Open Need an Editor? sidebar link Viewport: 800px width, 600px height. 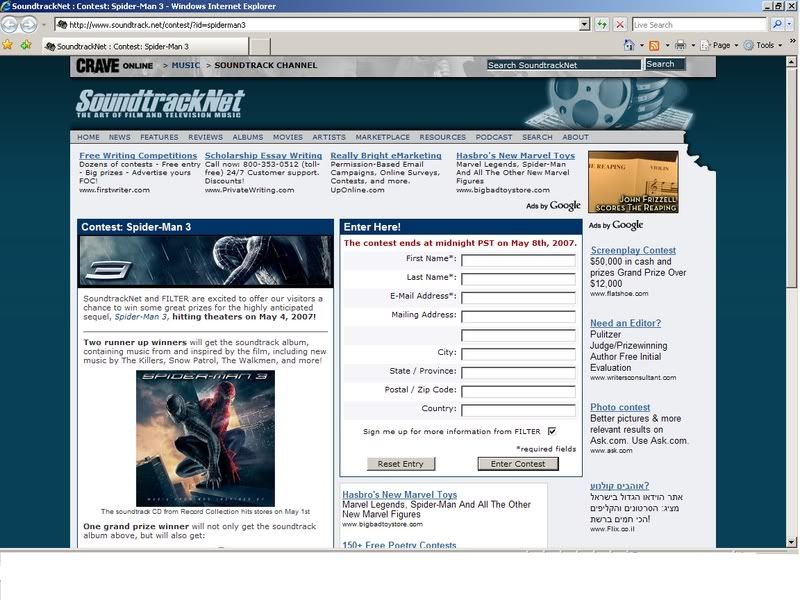coord(625,323)
